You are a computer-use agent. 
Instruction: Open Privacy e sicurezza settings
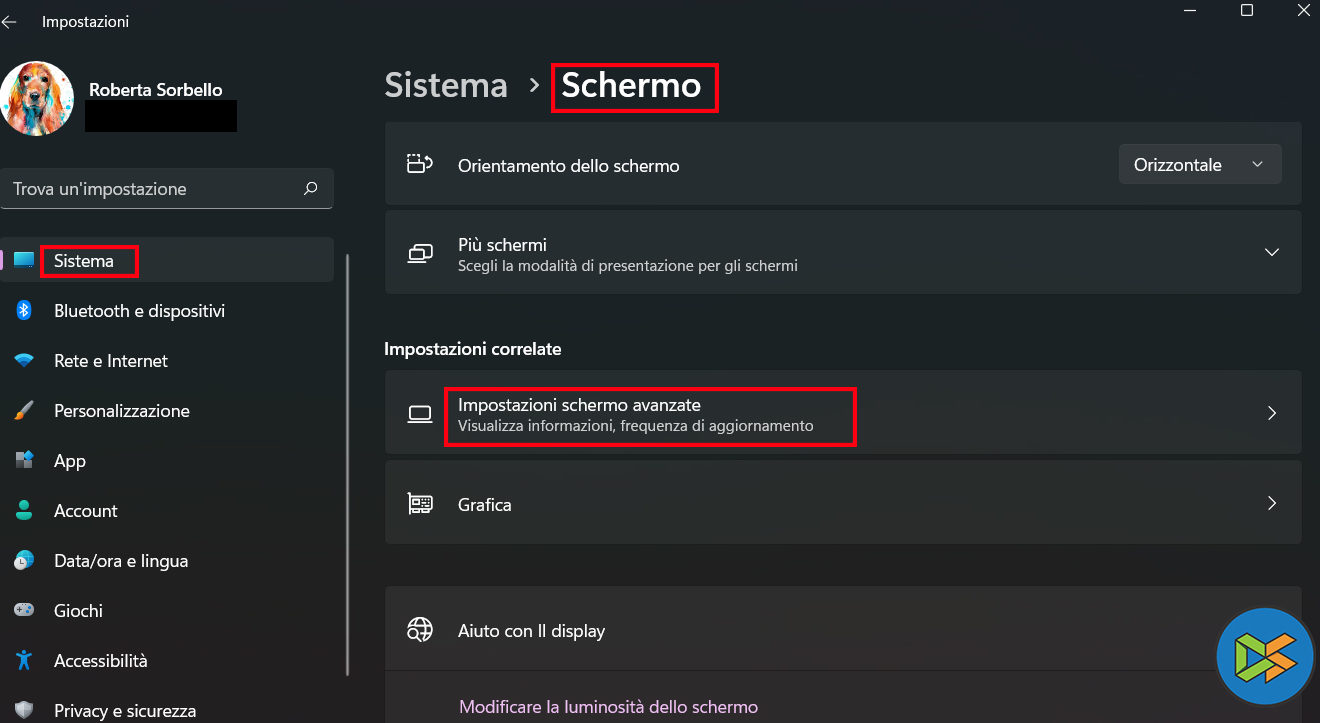pyautogui.click(x=125, y=711)
